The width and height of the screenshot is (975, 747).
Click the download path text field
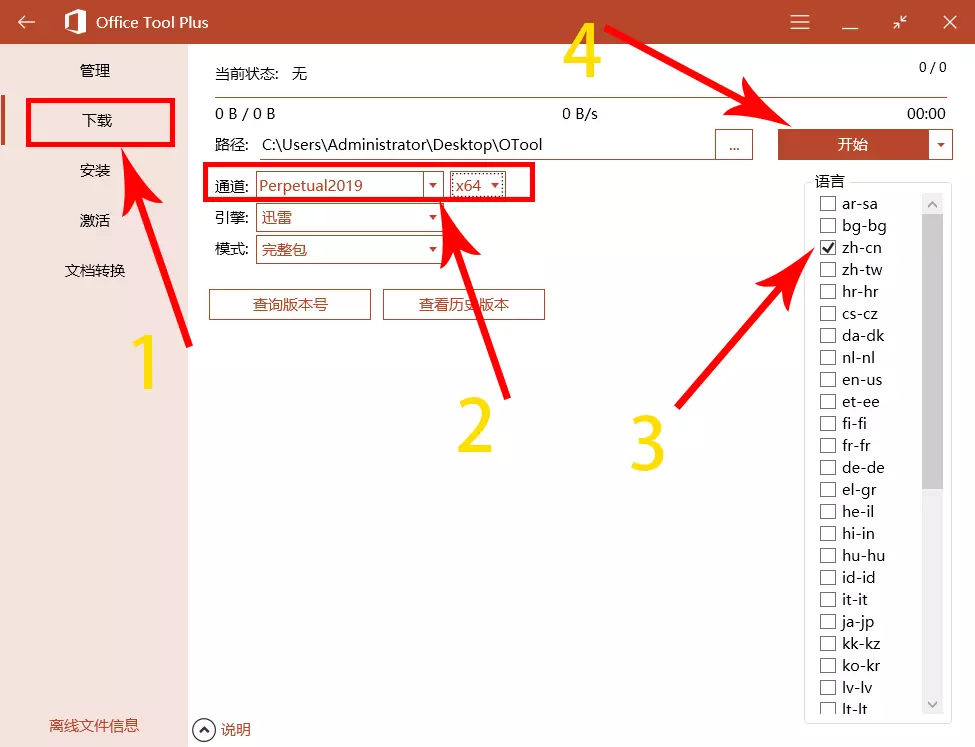[x=487, y=144]
